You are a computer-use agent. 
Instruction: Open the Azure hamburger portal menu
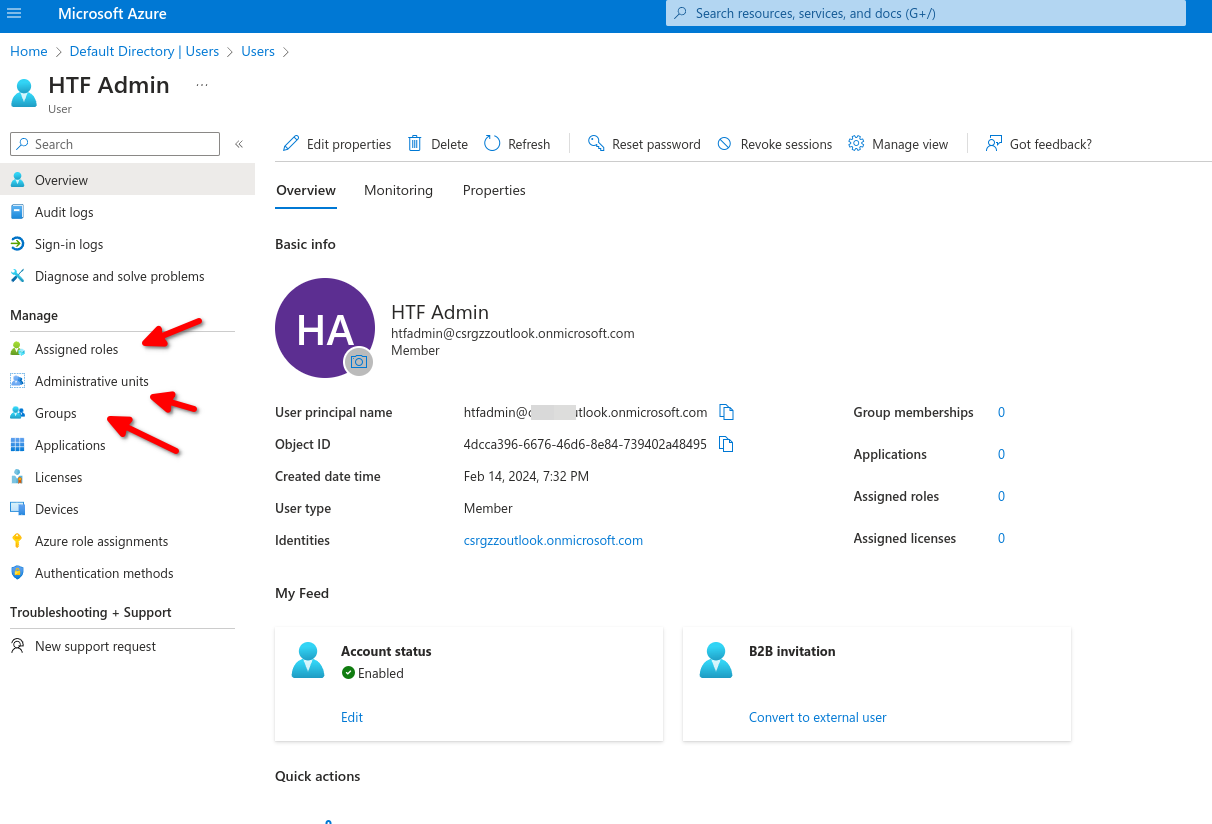[x=14, y=14]
